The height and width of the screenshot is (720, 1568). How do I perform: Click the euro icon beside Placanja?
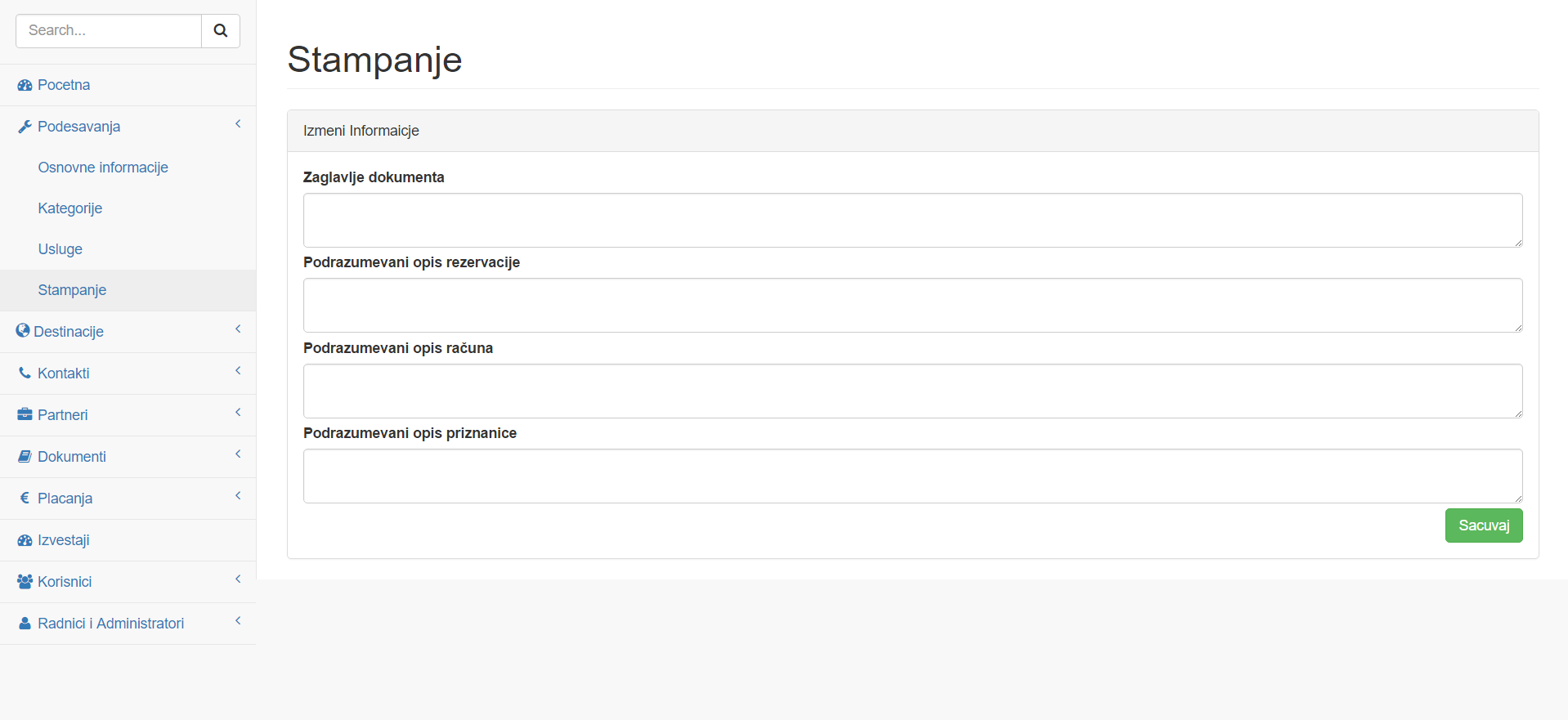click(x=25, y=498)
